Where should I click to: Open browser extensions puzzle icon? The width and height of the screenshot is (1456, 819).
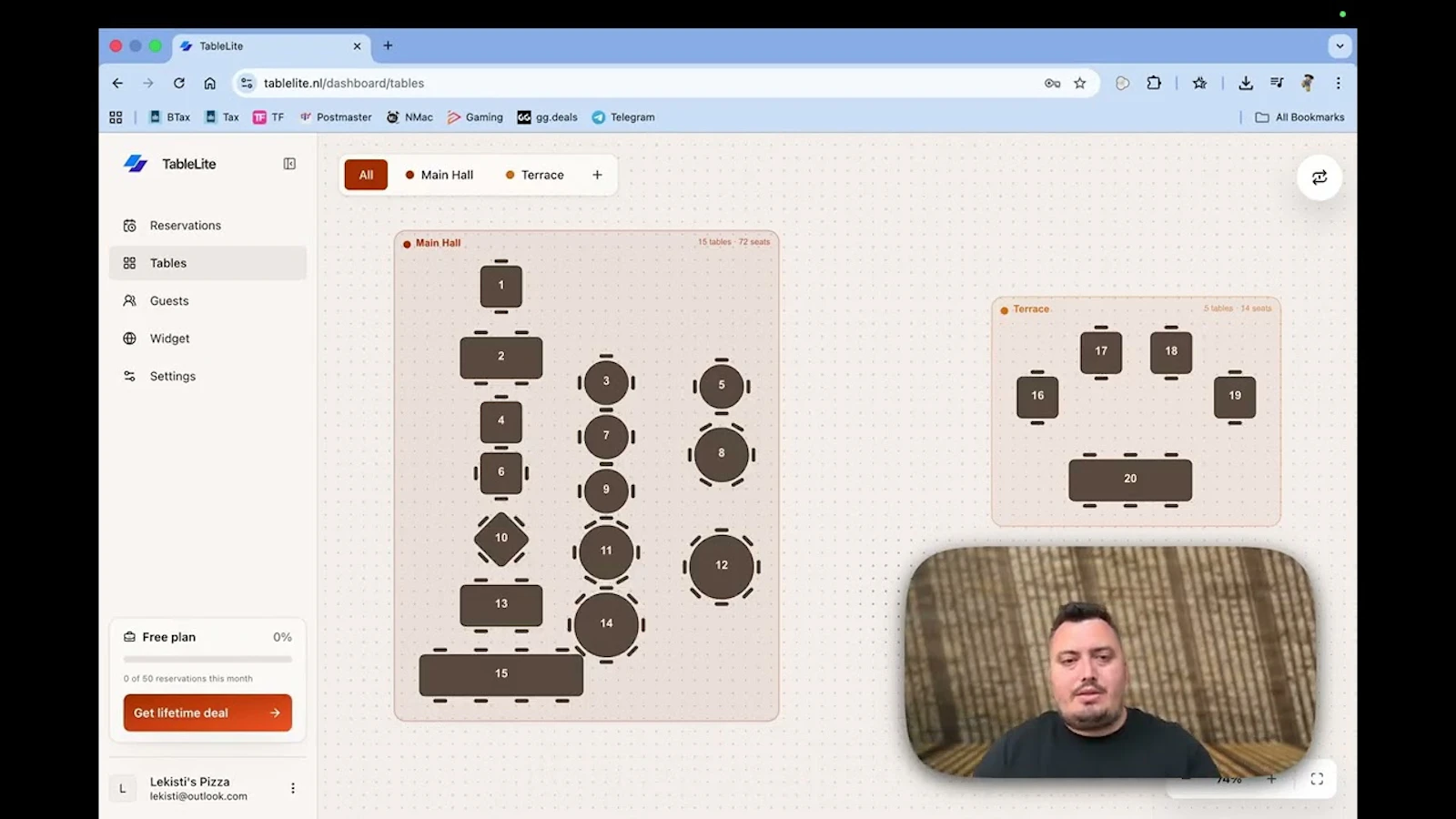click(1154, 83)
